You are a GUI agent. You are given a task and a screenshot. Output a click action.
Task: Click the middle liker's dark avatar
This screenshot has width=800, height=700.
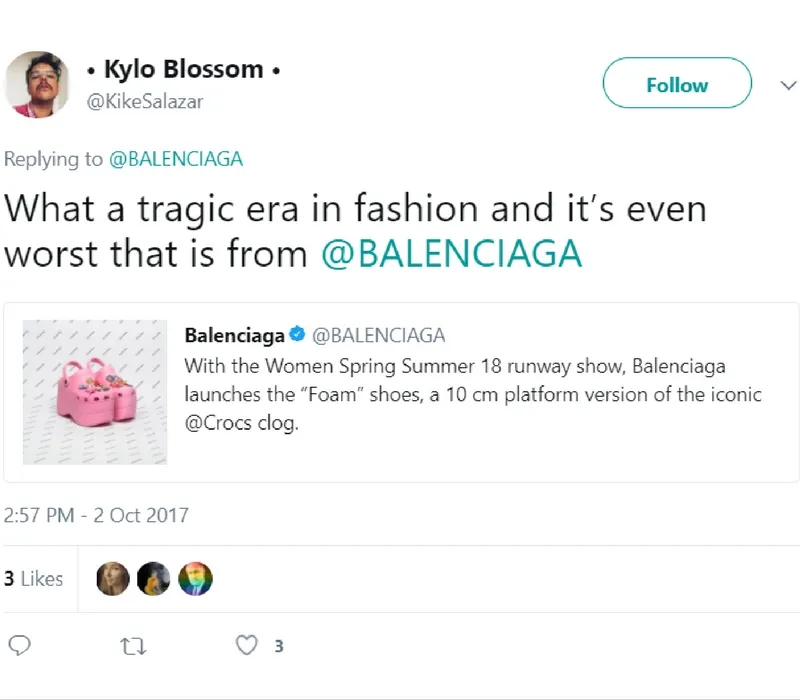(154, 578)
